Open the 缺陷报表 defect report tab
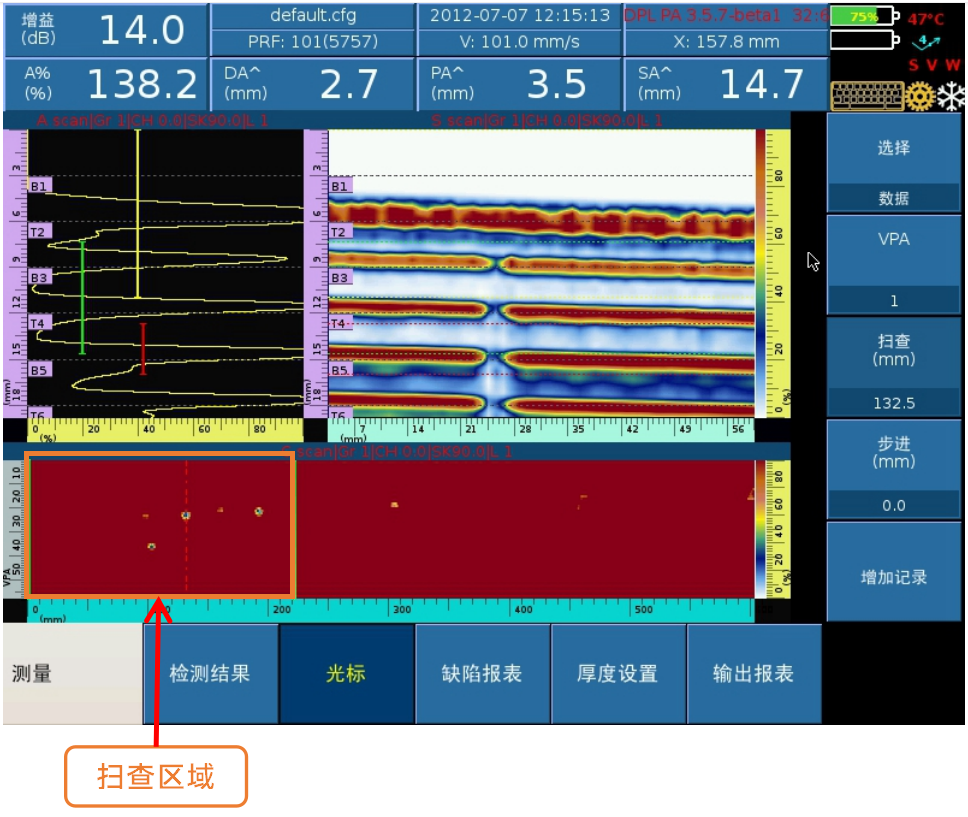 click(482, 674)
